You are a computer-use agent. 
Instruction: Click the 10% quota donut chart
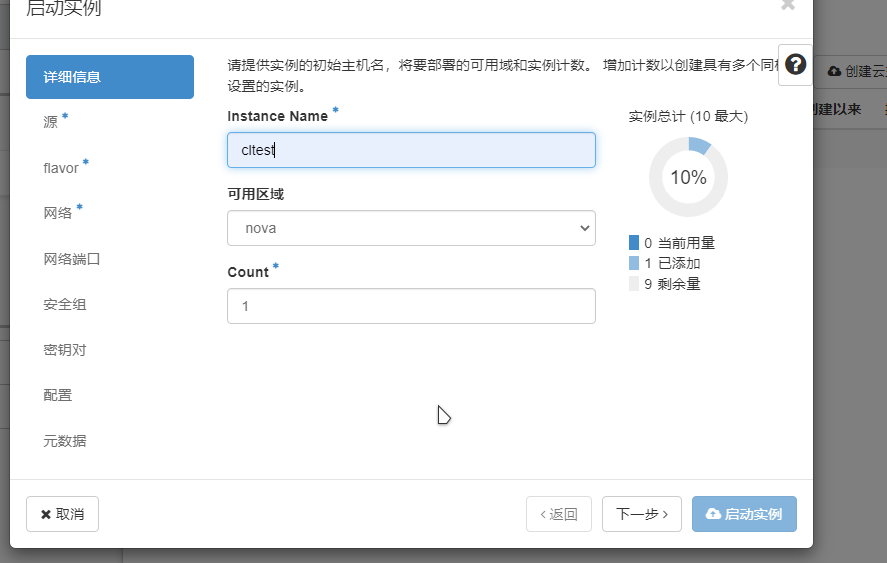688,177
